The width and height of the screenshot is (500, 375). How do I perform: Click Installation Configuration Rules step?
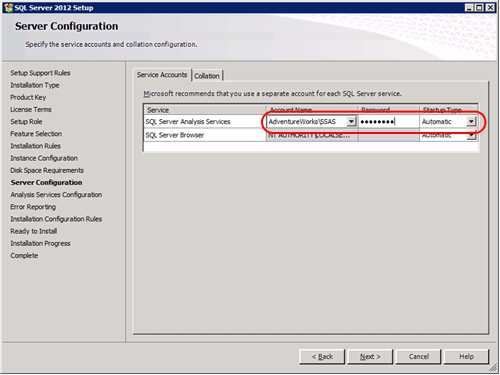coord(56,219)
